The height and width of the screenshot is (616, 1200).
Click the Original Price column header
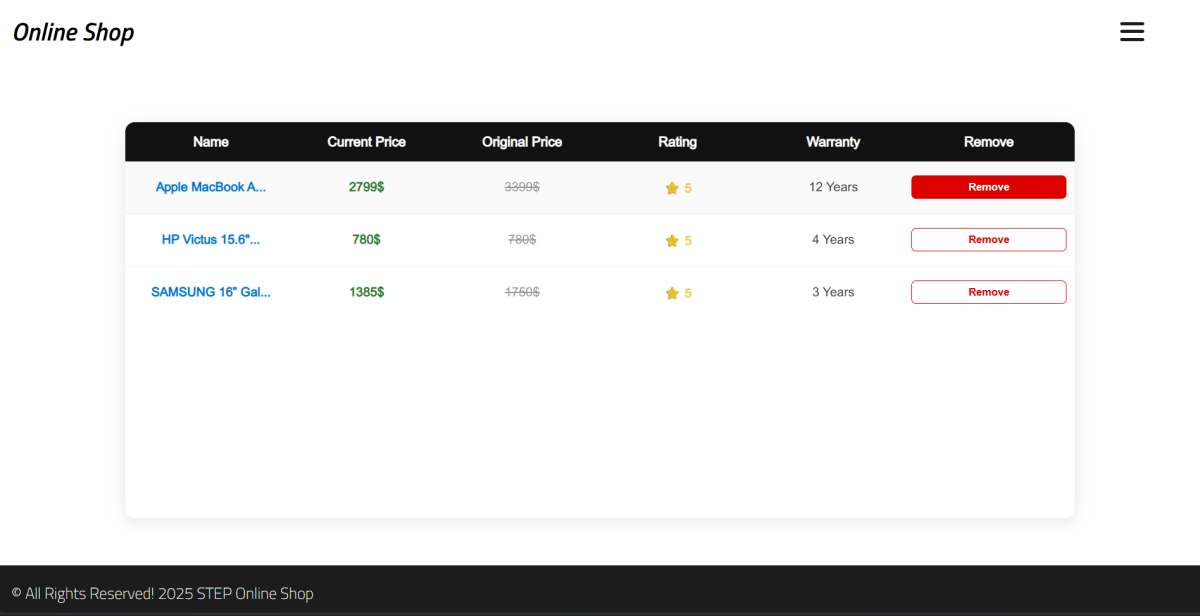(x=522, y=142)
